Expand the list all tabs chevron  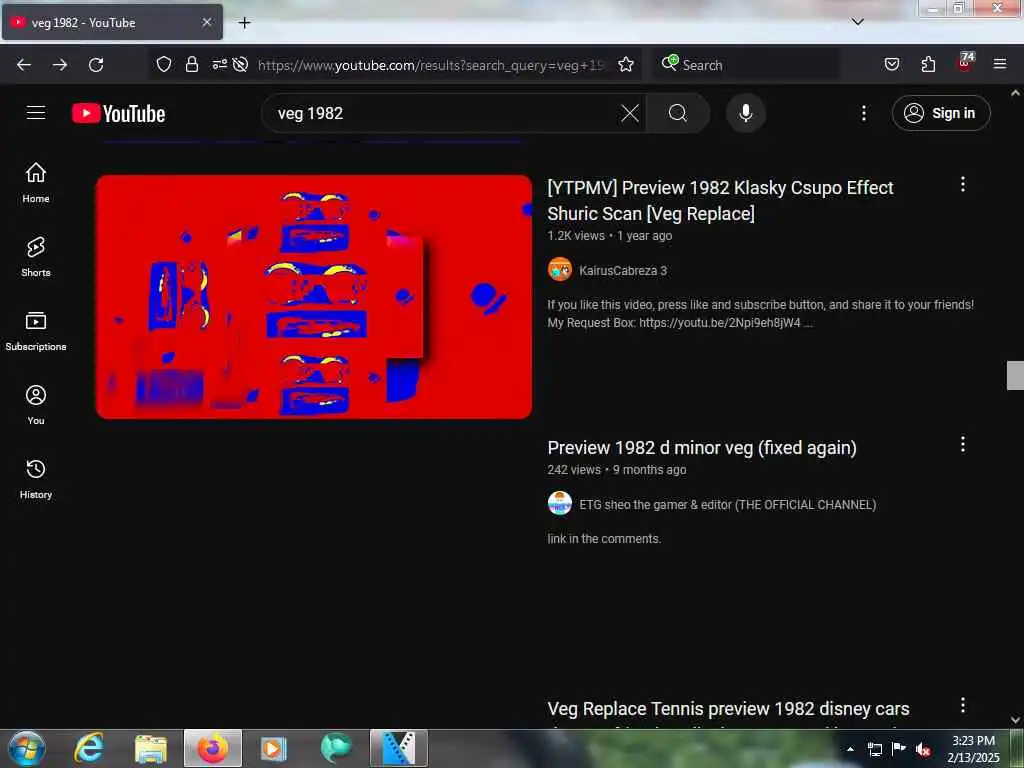click(857, 22)
